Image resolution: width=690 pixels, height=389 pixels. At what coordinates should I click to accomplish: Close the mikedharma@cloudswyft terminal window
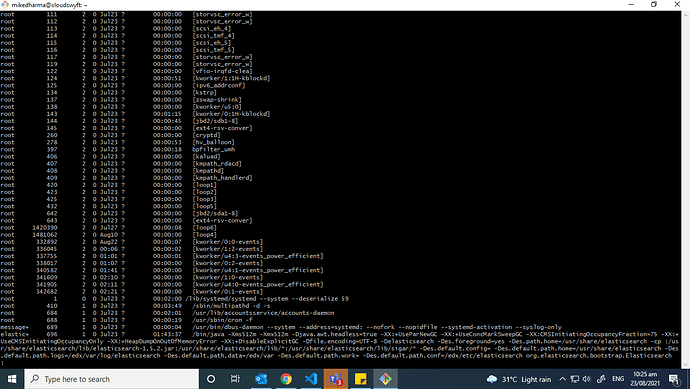[677, 4]
